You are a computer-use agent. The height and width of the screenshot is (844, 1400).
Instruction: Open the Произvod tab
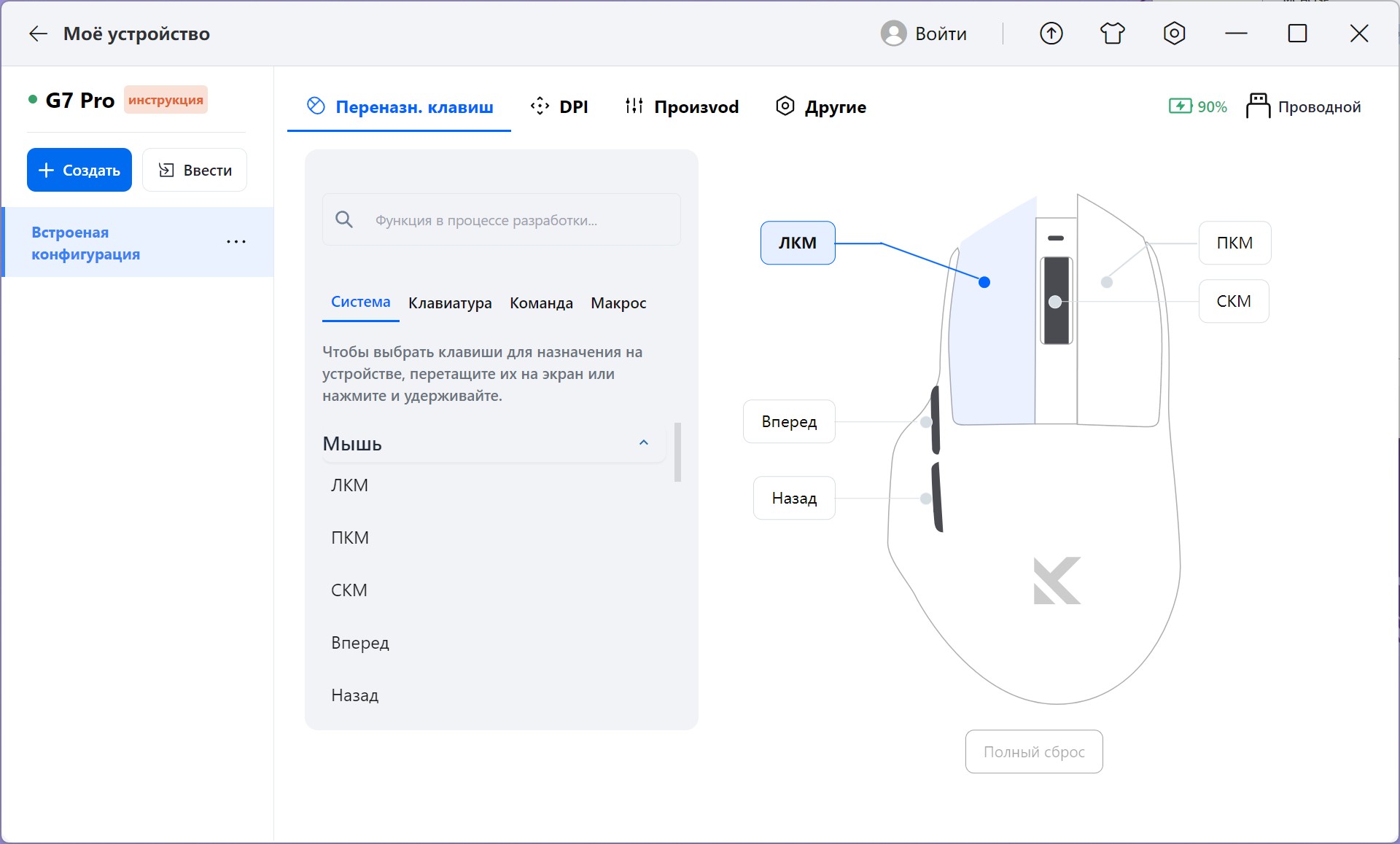(x=682, y=107)
